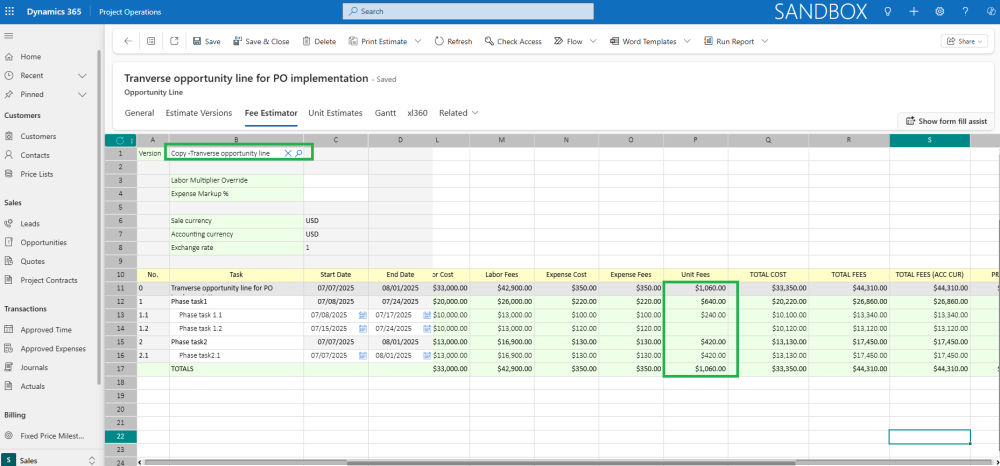Screen dimensions: 1000x466
Task: Click the lightbulb assistant icon in header
Action: tap(887, 11)
